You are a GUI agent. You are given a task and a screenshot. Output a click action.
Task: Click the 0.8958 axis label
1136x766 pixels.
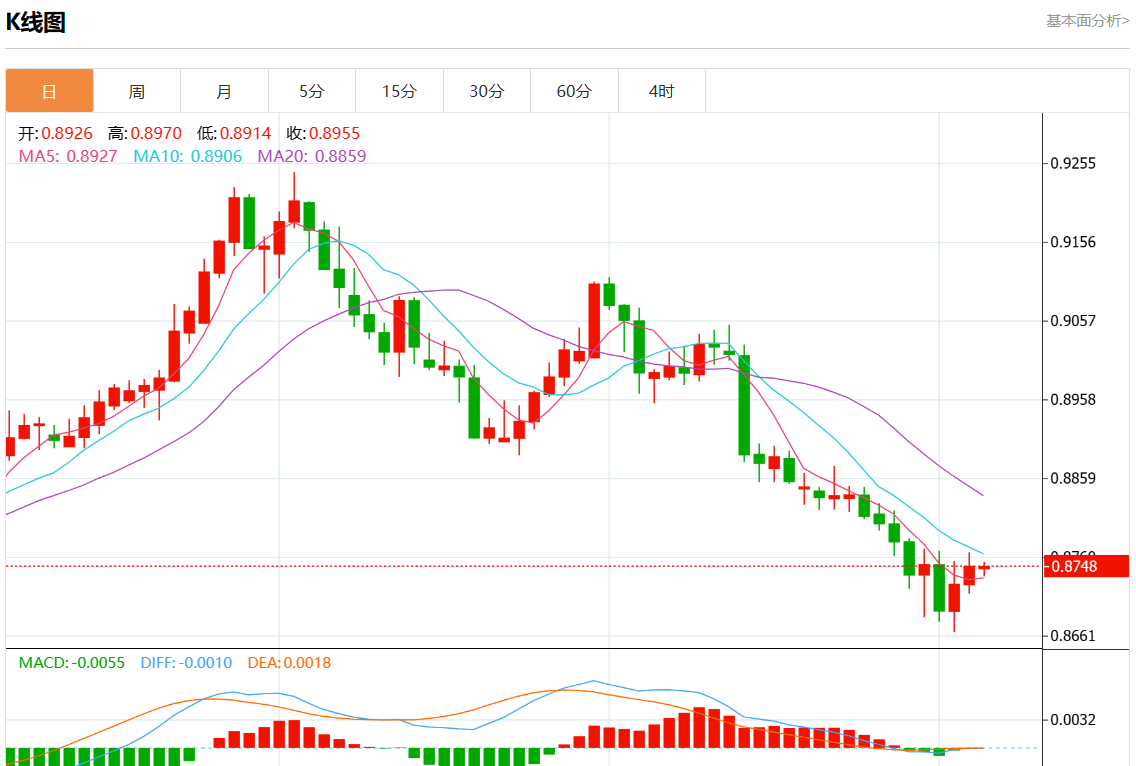[x=1073, y=399]
